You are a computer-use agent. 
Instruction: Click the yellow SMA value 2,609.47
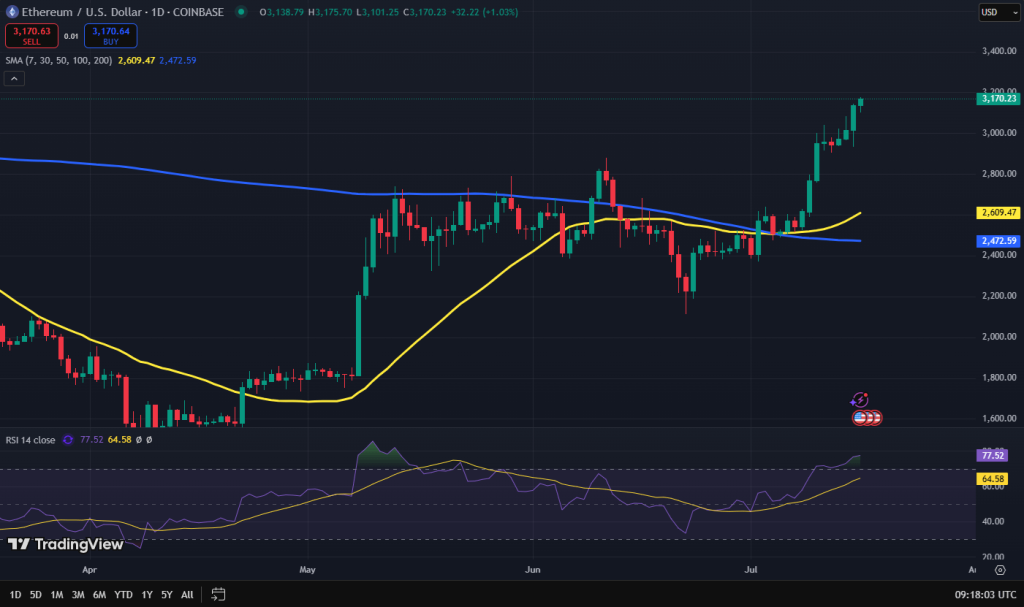click(x=136, y=60)
